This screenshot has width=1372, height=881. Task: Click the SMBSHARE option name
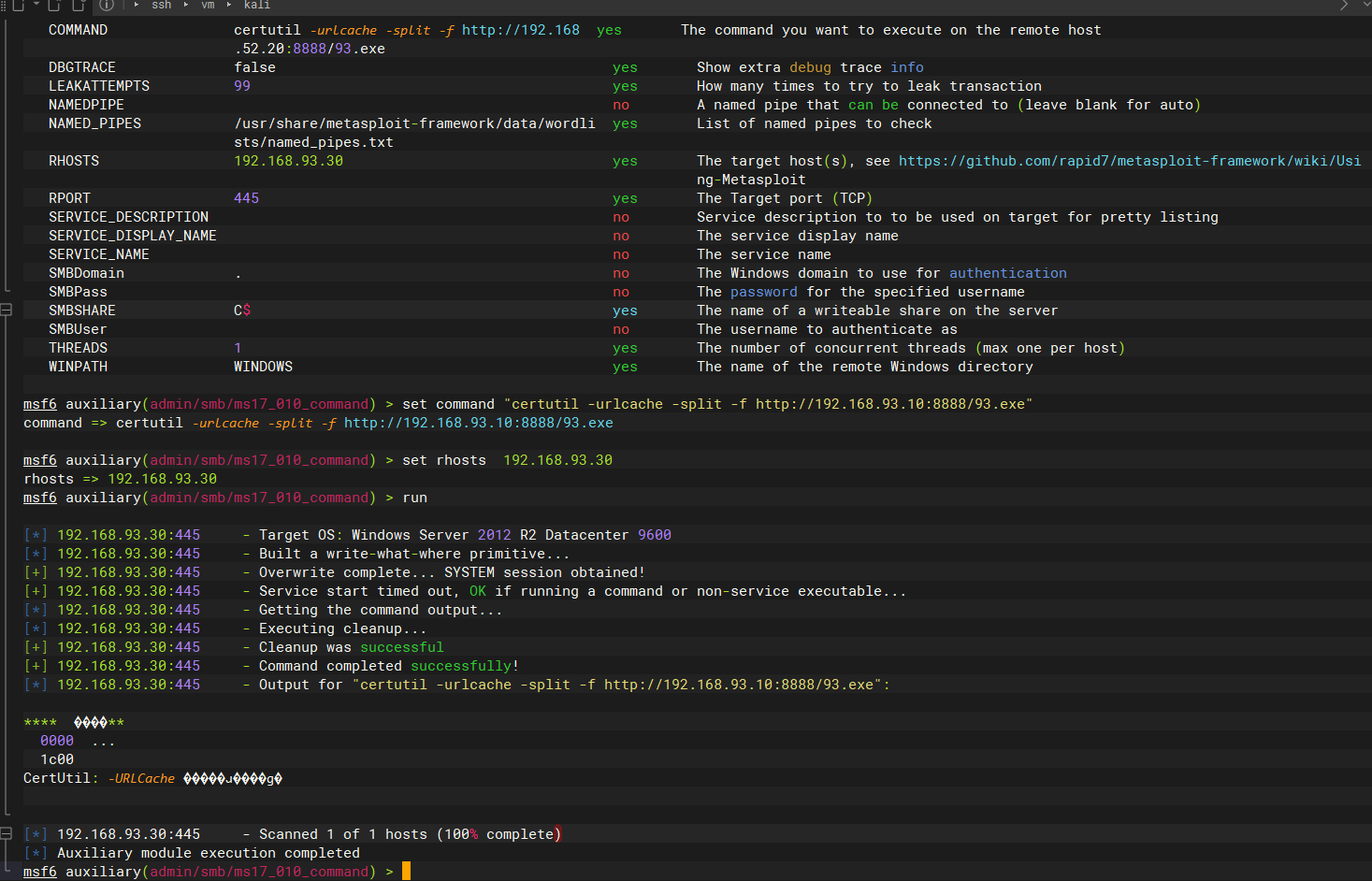(82, 311)
